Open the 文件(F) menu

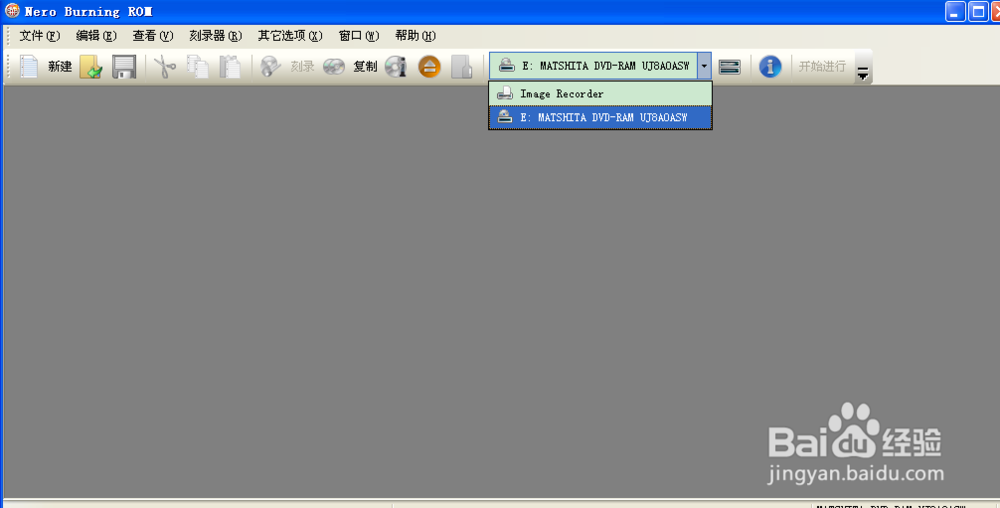[x=40, y=36]
